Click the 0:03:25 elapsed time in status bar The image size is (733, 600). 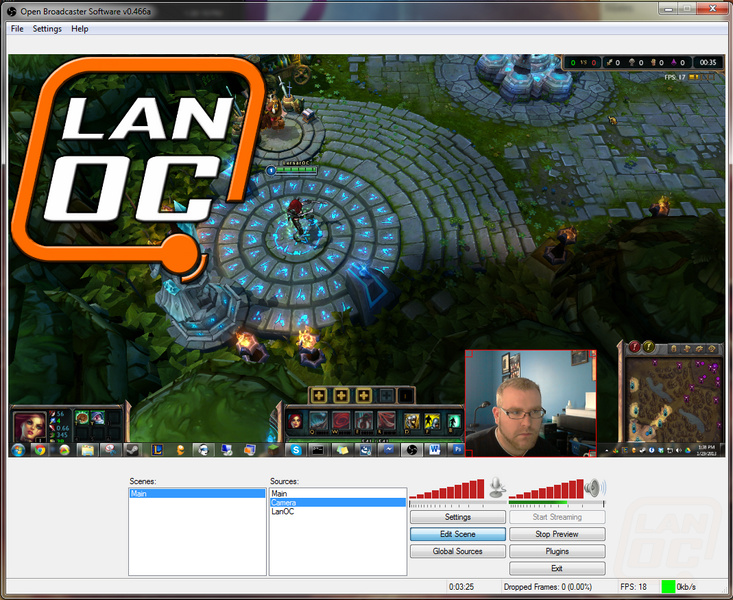pos(461,586)
